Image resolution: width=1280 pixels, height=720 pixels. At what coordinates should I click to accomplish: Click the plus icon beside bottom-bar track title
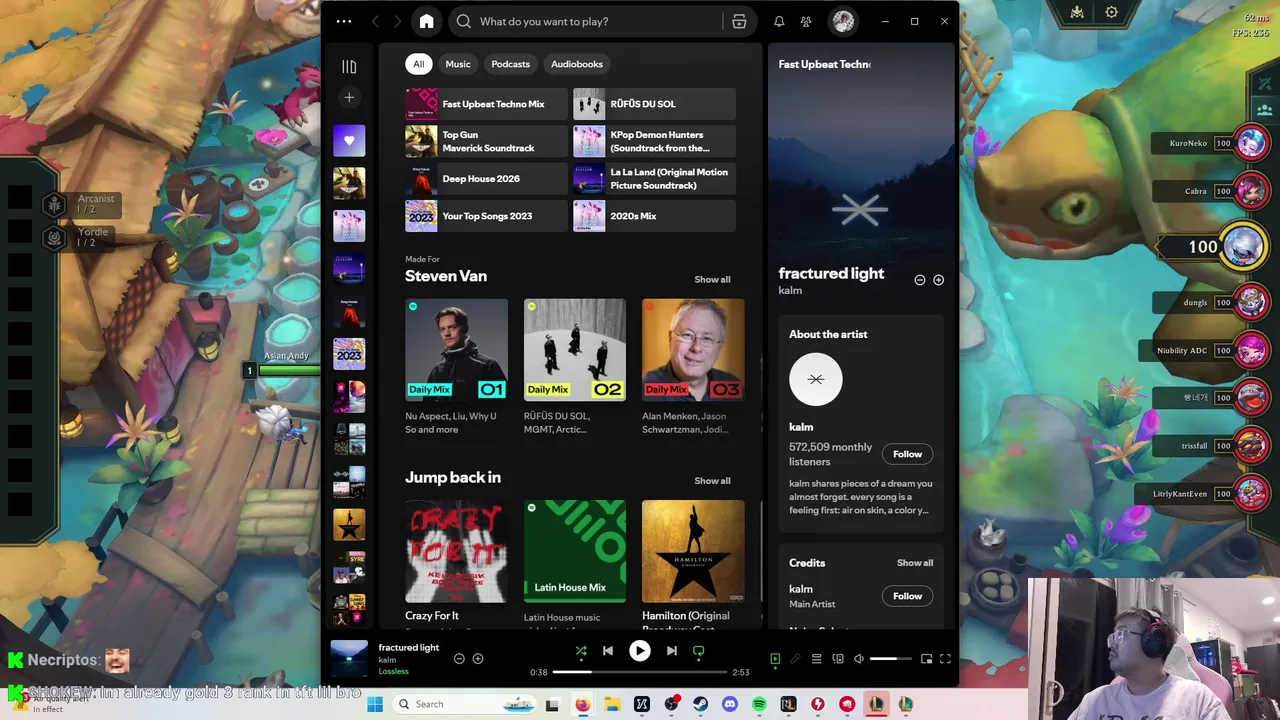coord(478,658)
